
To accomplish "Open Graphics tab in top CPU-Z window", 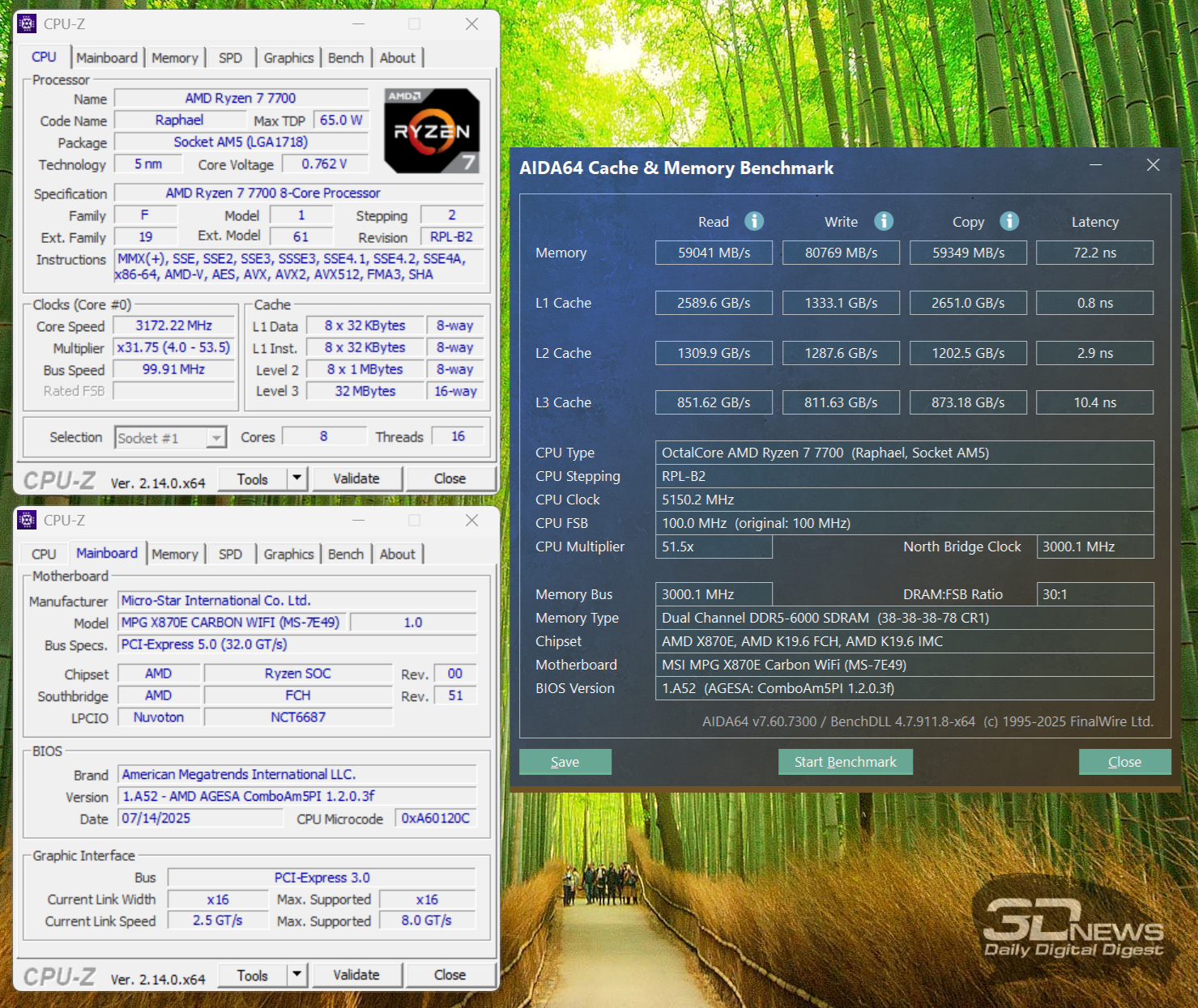I will 288,57.
